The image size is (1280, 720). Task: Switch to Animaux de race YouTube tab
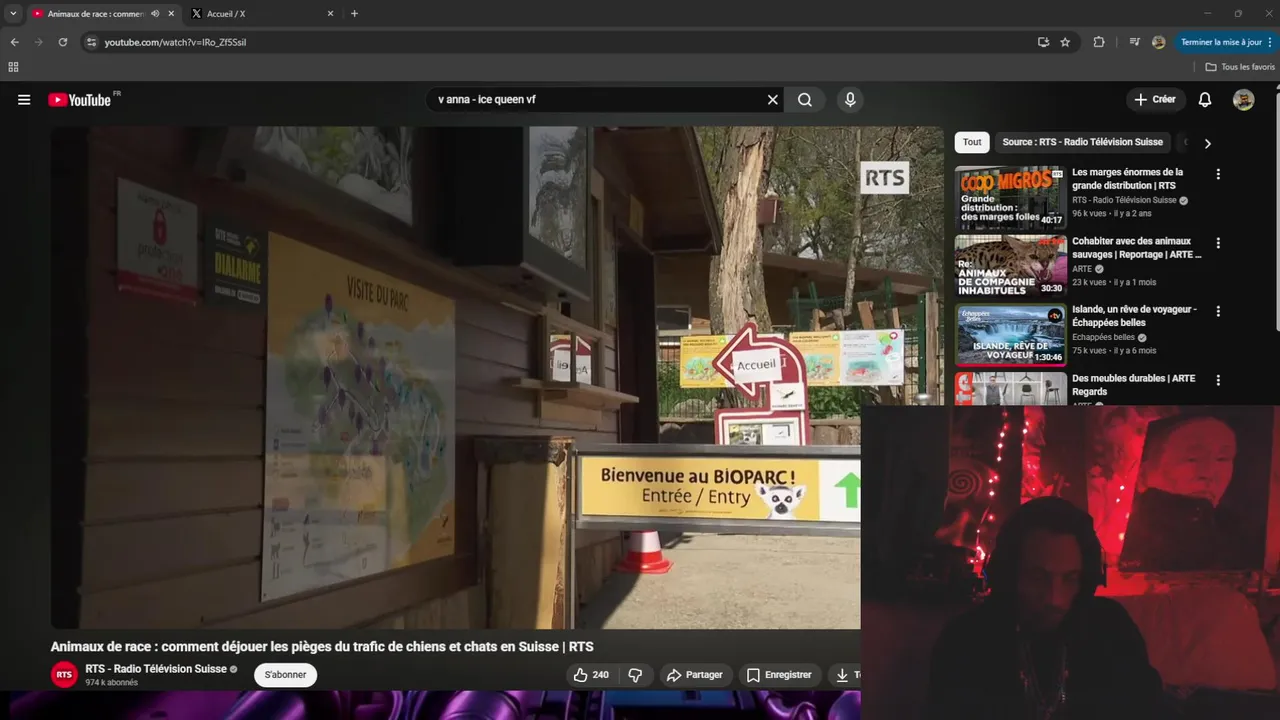[95, 14]
